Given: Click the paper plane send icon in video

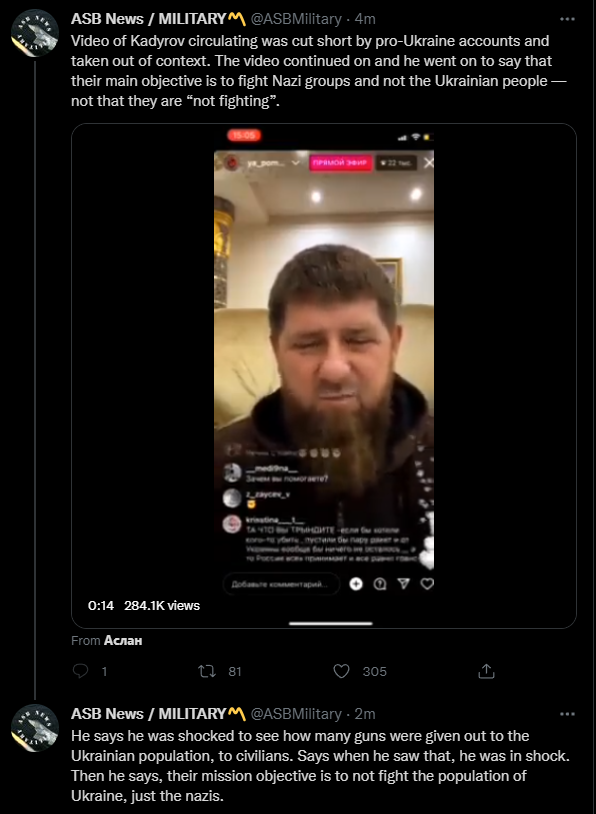Looking at the screenshot, I should [403, 584].
